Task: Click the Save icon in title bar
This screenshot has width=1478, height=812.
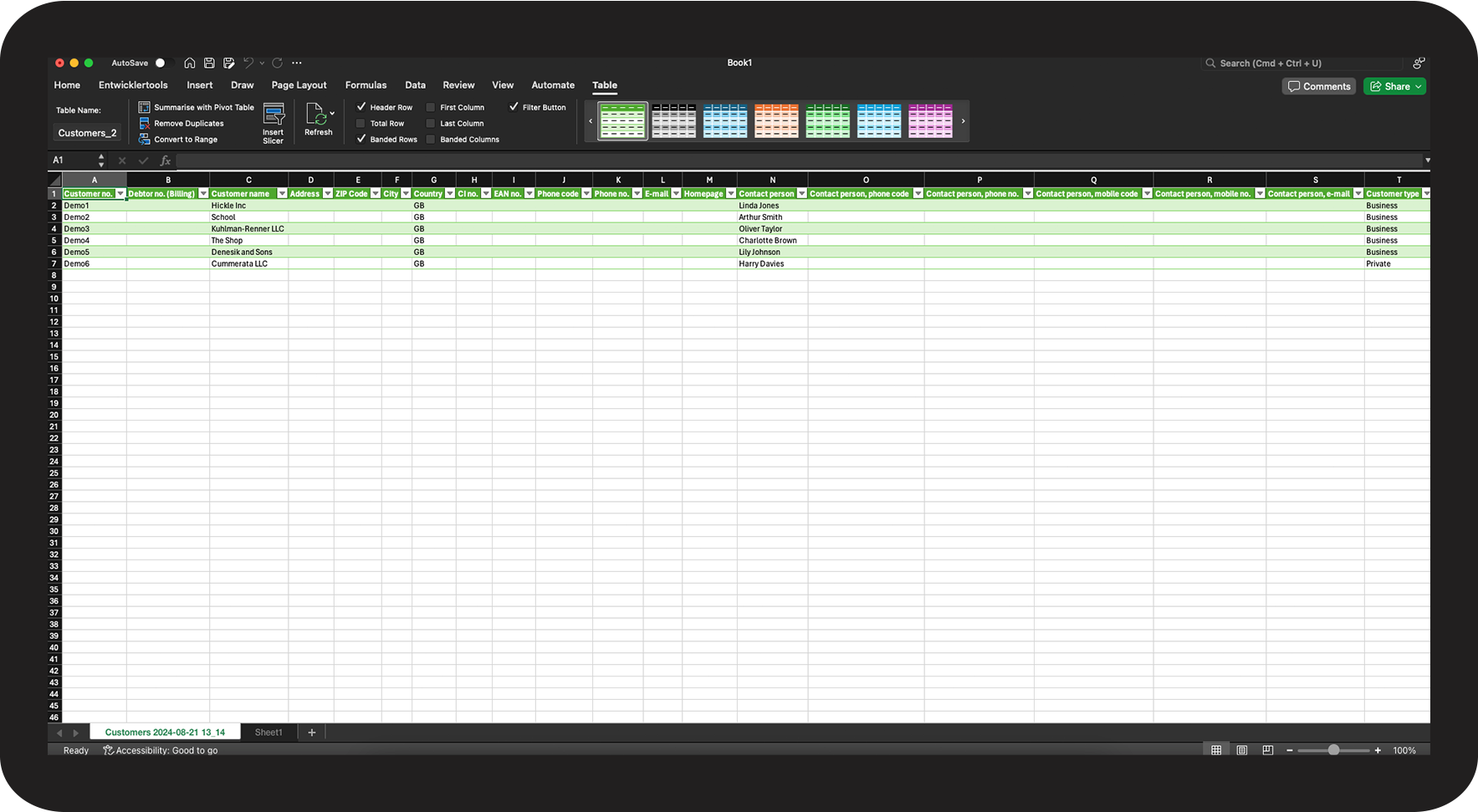Action: (x=209, y=63)
